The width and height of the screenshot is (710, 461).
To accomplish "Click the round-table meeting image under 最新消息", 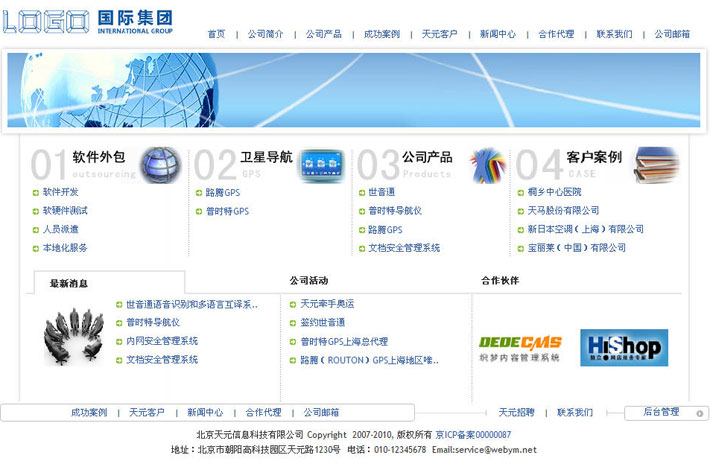I will pos(73,336).
